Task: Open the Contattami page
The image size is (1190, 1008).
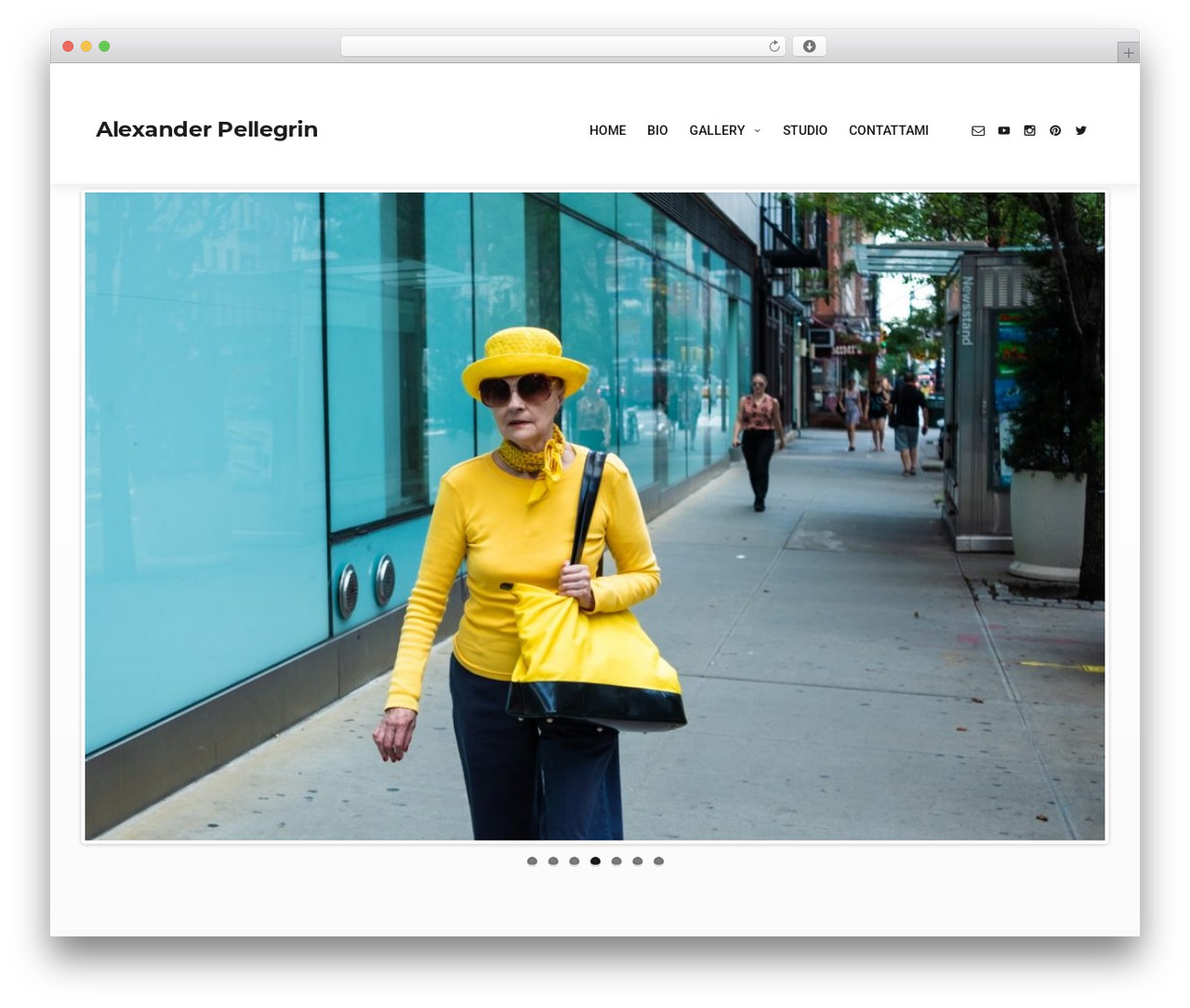Action: point(889,131)
